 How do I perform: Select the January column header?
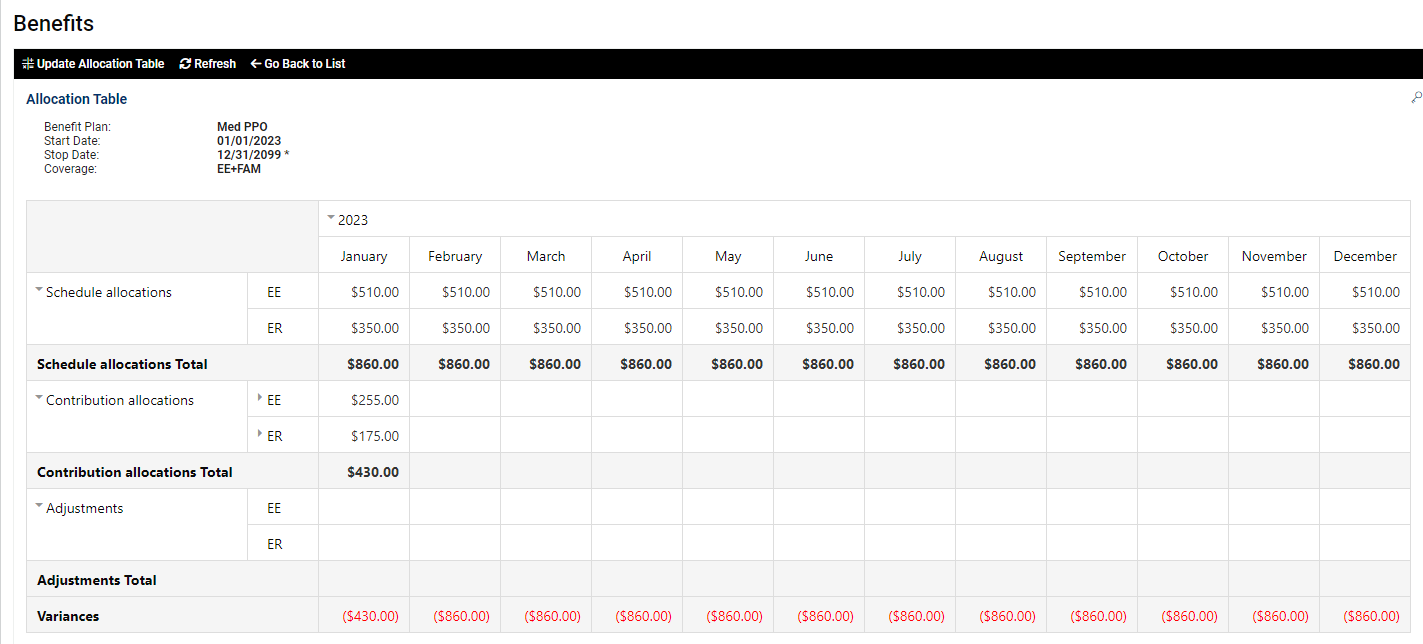364,256
